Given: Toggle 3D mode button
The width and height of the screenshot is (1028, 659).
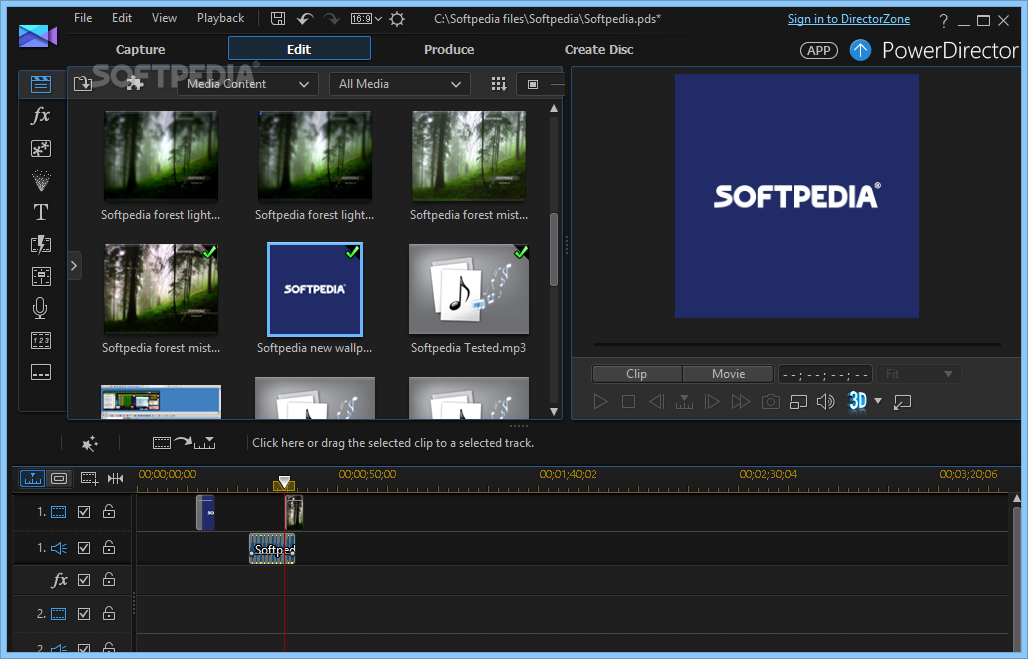Looking at the screenshot, I should pyautogui.click(x=858, y=400).
